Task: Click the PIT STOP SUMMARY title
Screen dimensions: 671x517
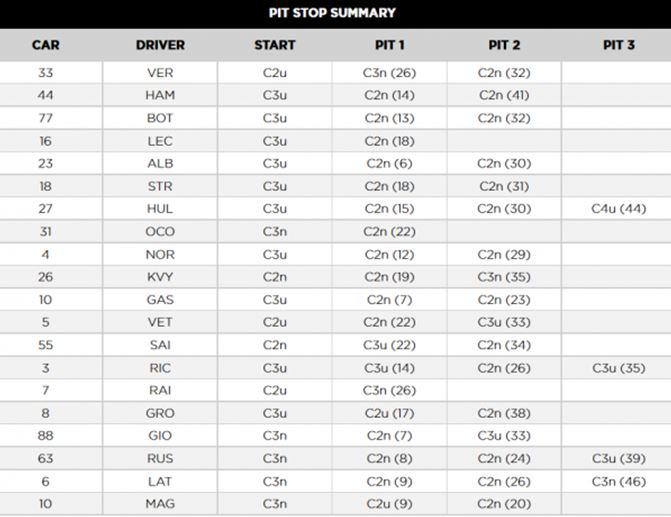Action: click(332, 13)
